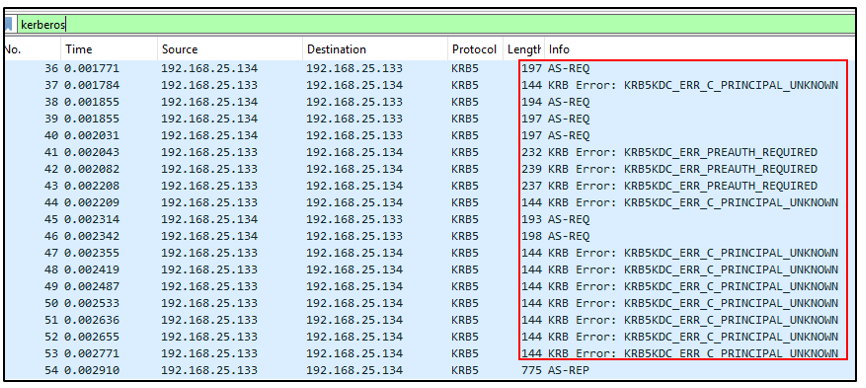The width and height of the screenshot is (866, 388).
Task: Click the Protocol column header
Action: pyautogui.click(x=474, y=49)
